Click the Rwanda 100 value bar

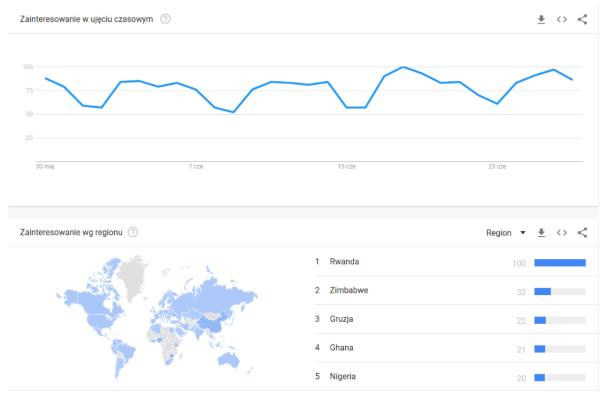click(x=560, y=263)
